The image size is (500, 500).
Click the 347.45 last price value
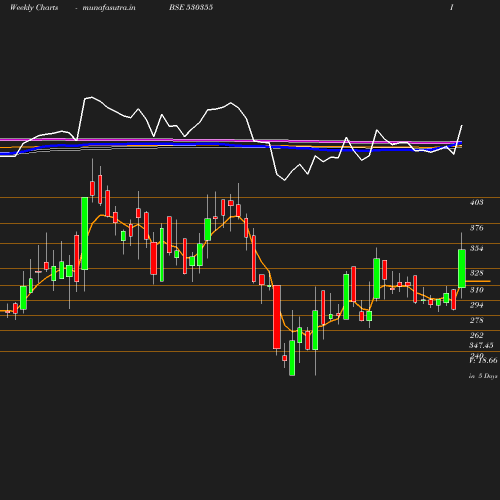pyautogui.click(x=481, y=345)
